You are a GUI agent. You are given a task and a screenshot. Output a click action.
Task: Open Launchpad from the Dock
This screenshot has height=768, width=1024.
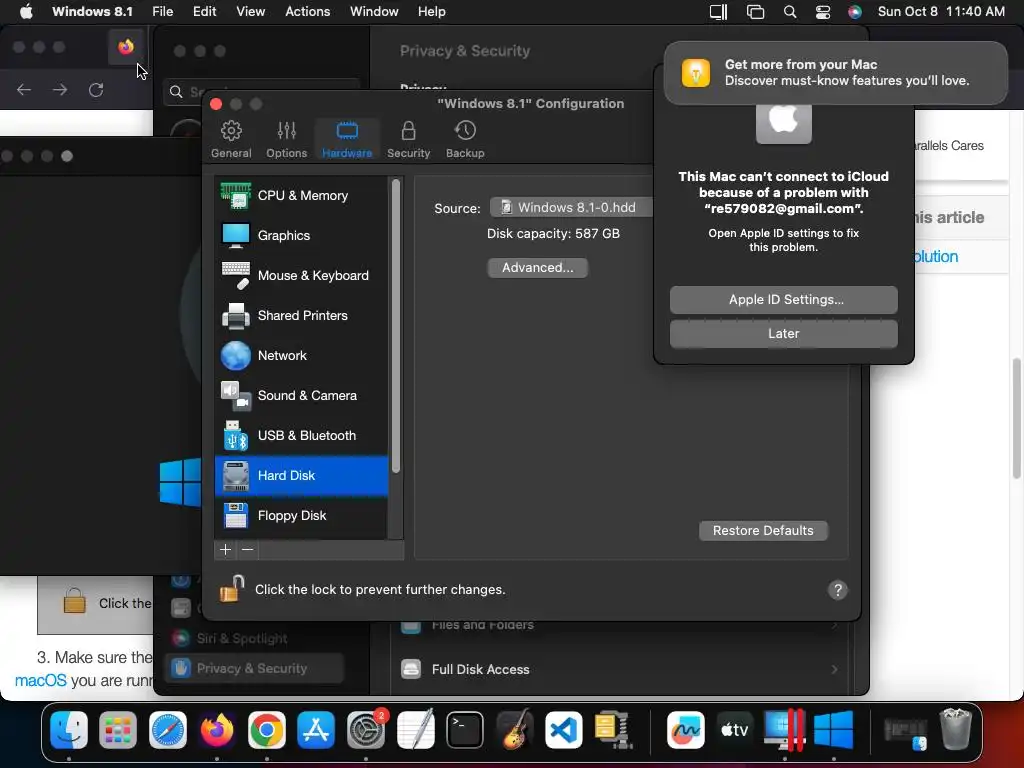pos(118,729)
